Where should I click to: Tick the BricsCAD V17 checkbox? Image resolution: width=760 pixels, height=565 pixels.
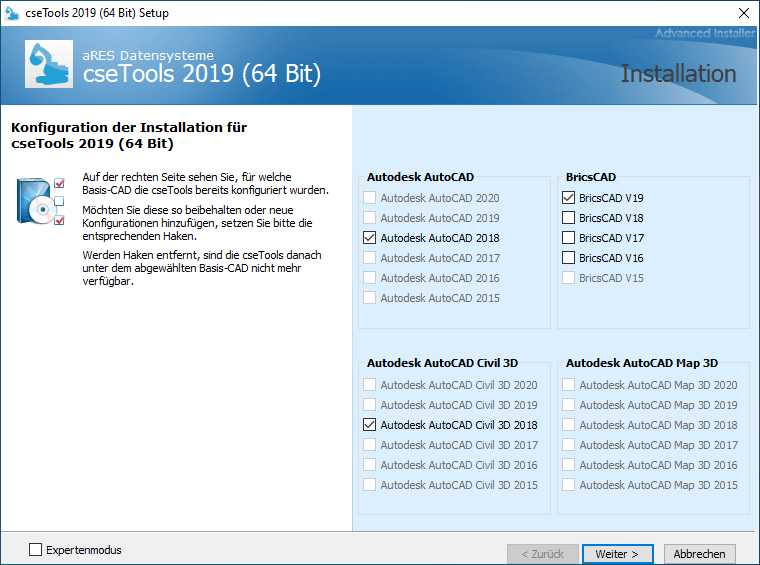pos(569,238)
